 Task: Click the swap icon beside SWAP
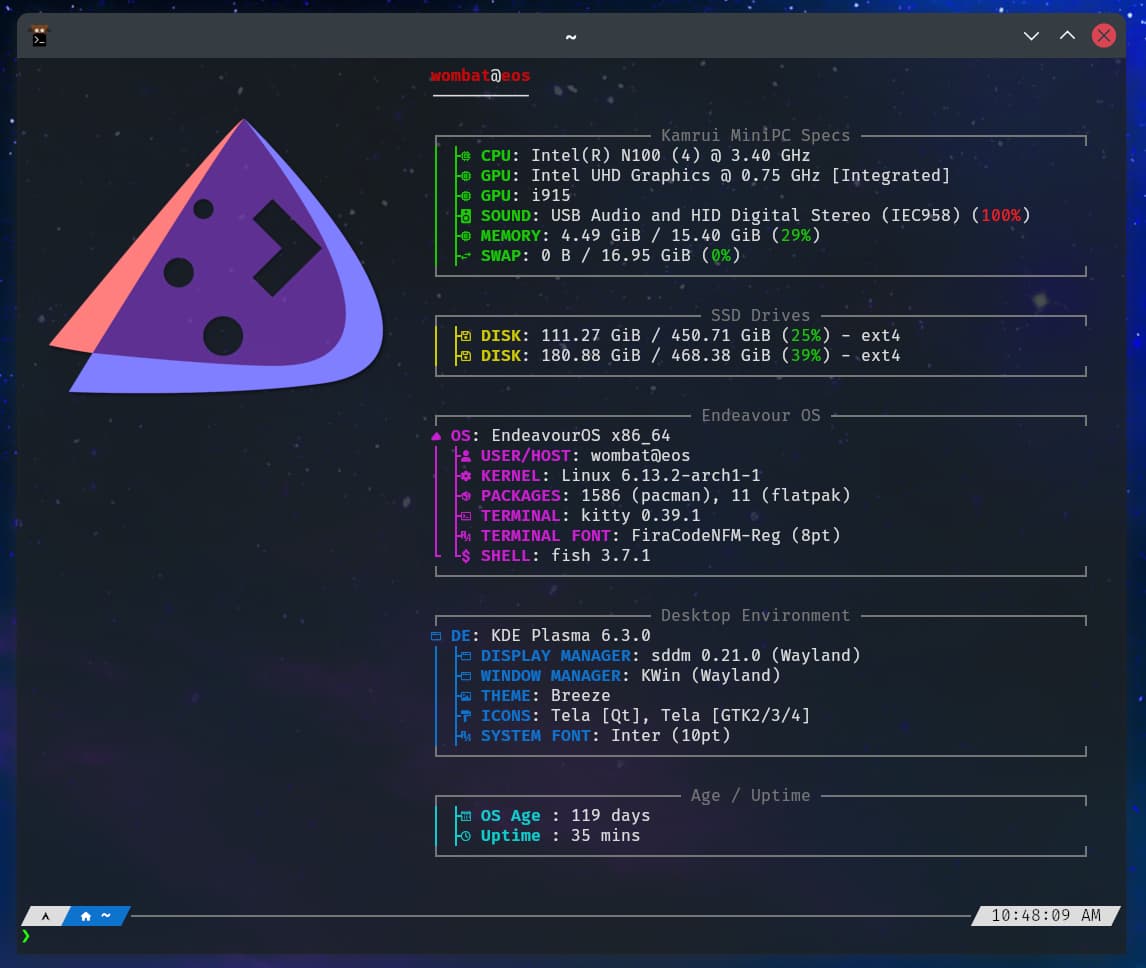466,256
